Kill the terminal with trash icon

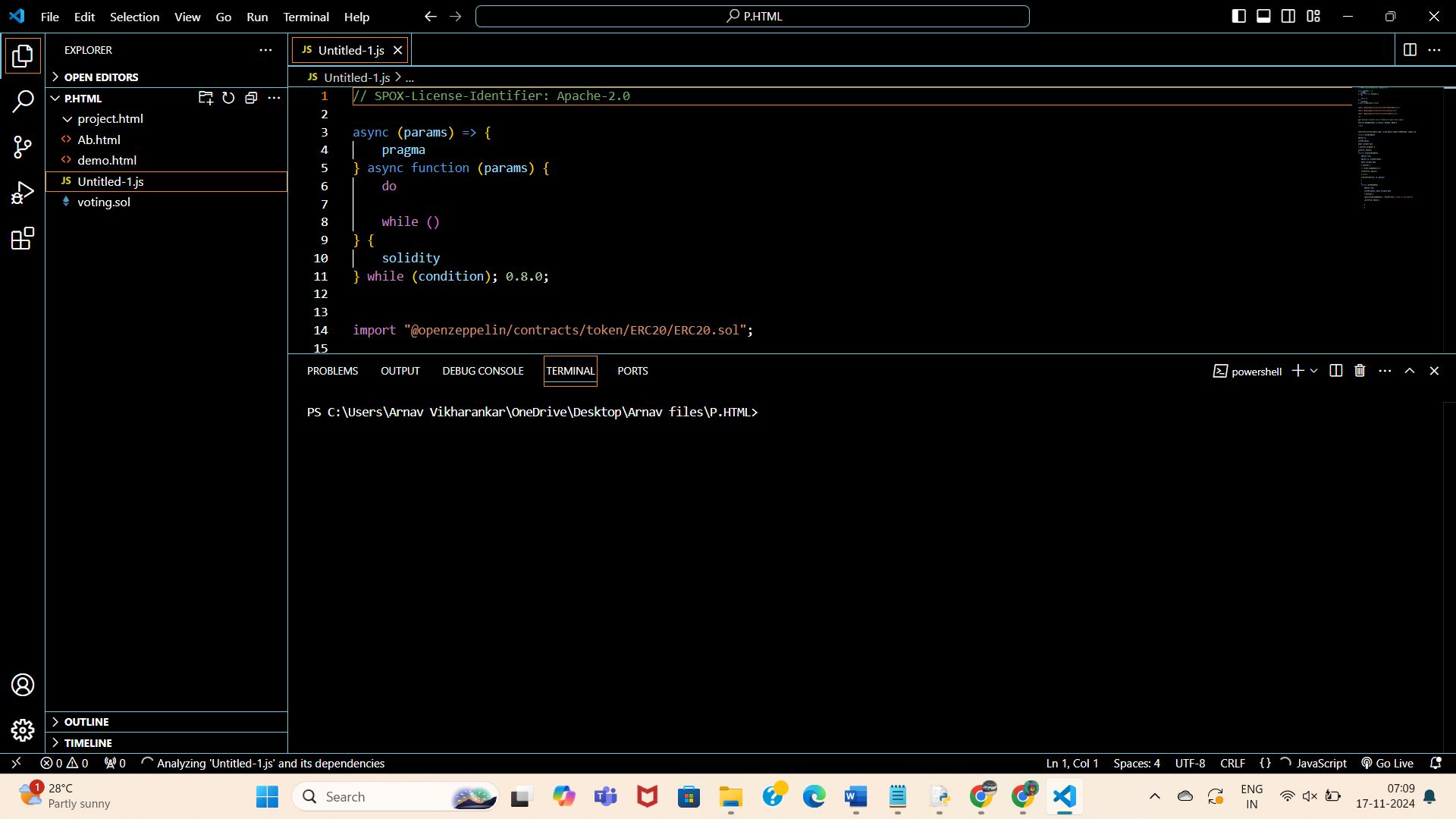[1360, 371]
